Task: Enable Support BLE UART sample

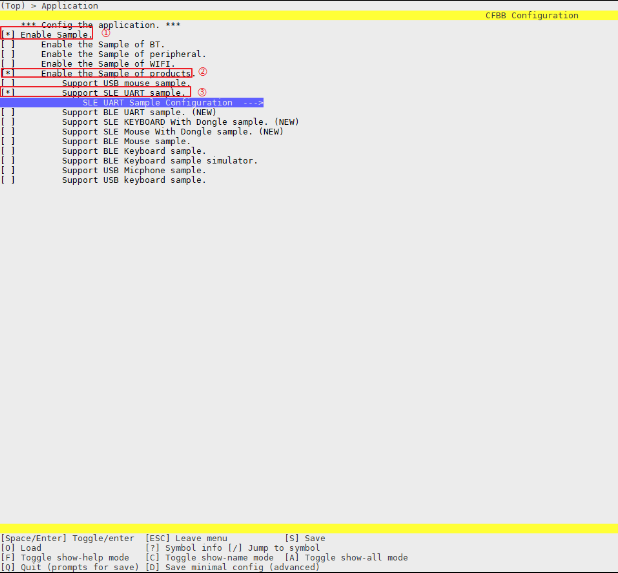Action: point(8,113)
